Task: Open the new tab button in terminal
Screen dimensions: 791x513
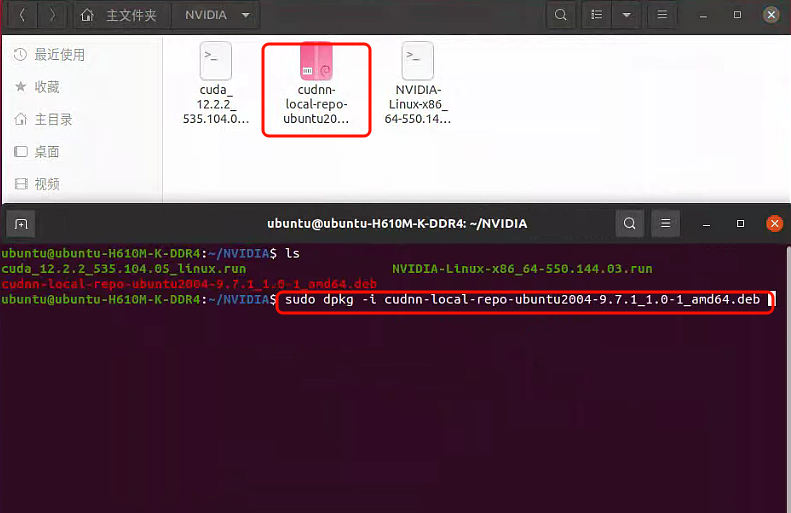Action: click(20, 223)
